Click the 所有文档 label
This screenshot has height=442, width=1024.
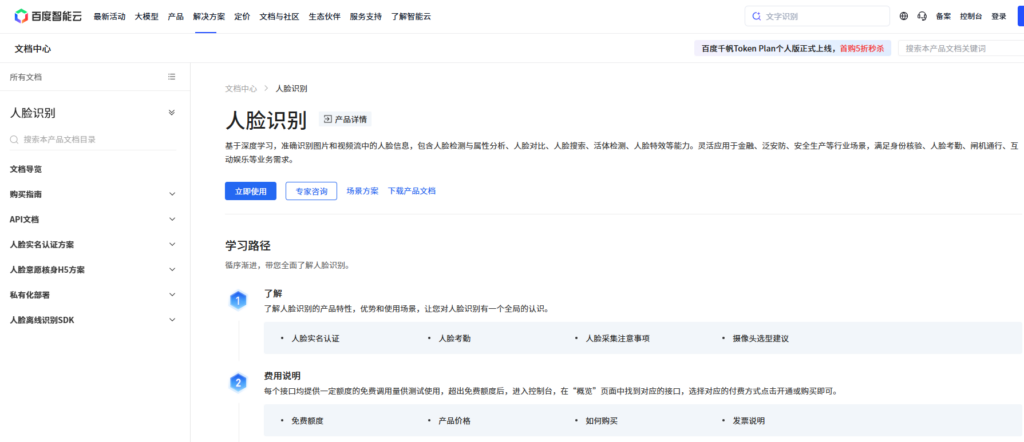[x=25, y=77]
